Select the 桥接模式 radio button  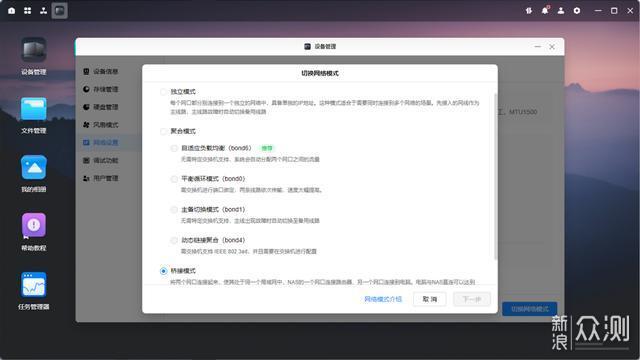163,271
